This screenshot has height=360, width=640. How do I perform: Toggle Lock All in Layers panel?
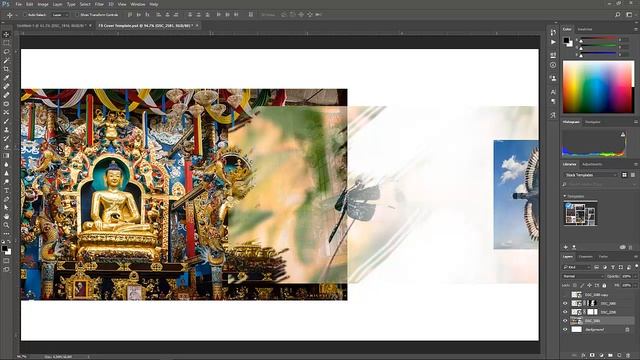point(604,285)
